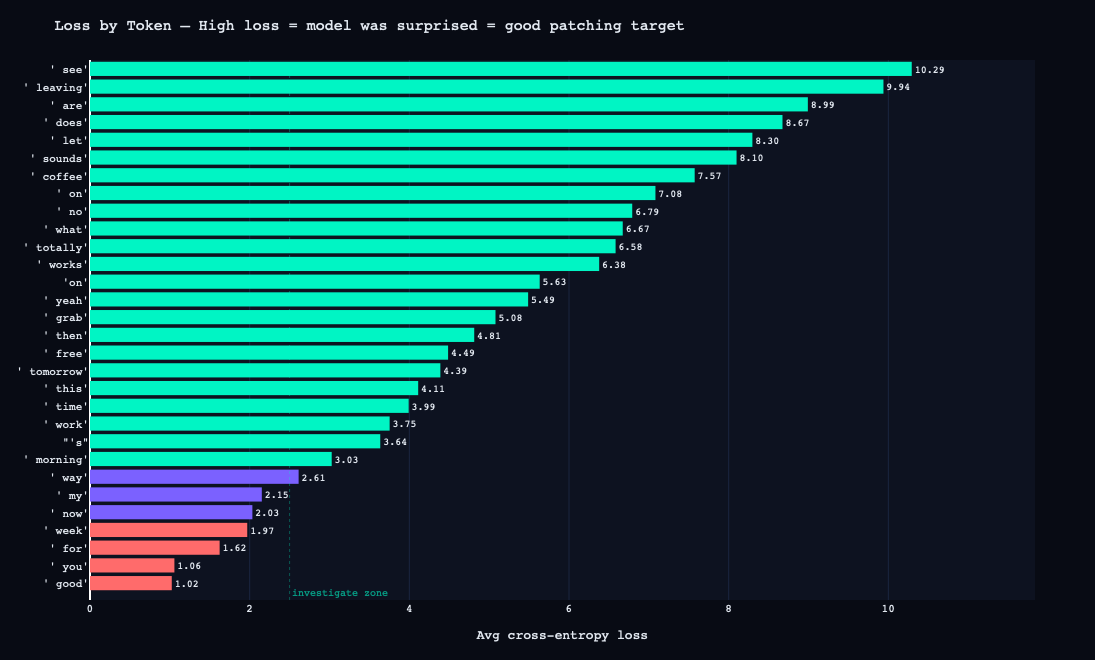1095x660 pixels.
Task: Select the ' leaving' token bar
Action: click(486, 87)
